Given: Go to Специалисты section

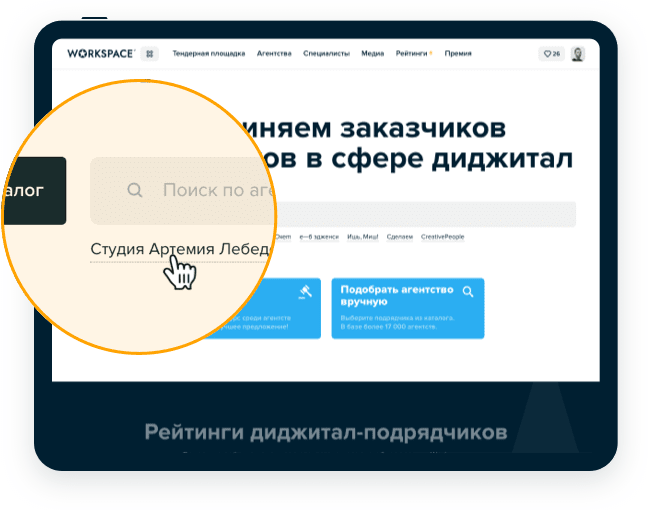Looking at the screenshot, I should 326,54.
